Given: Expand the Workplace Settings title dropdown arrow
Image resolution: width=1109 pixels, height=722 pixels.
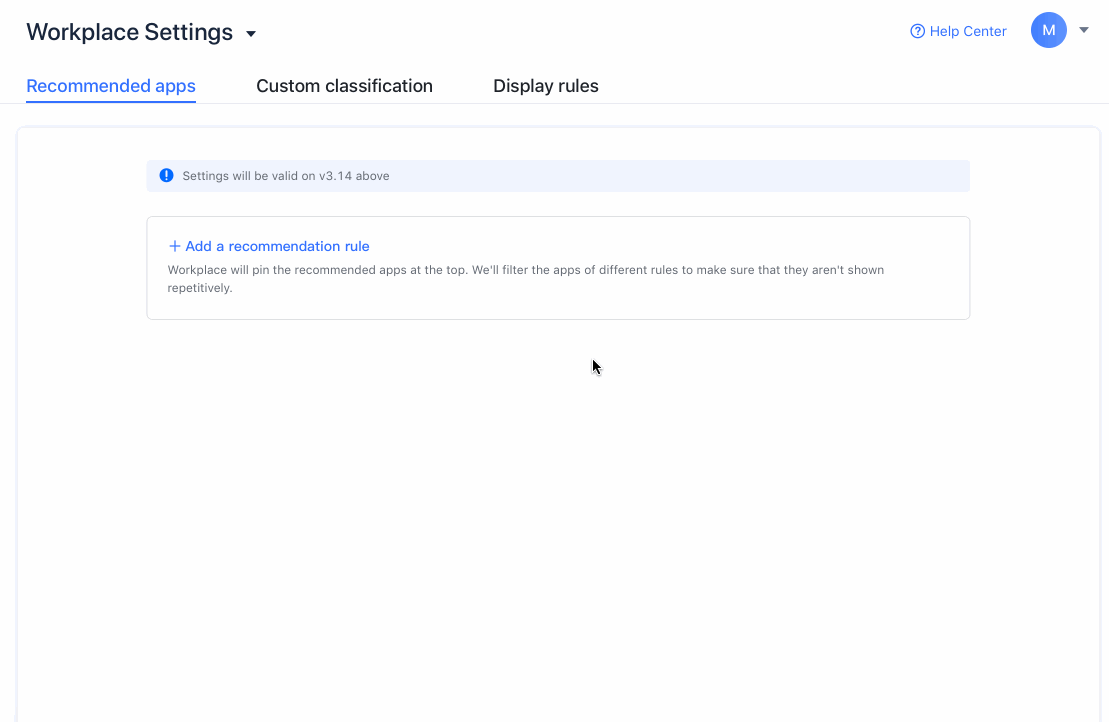Looking at the screenshot, I should [251, 34].
